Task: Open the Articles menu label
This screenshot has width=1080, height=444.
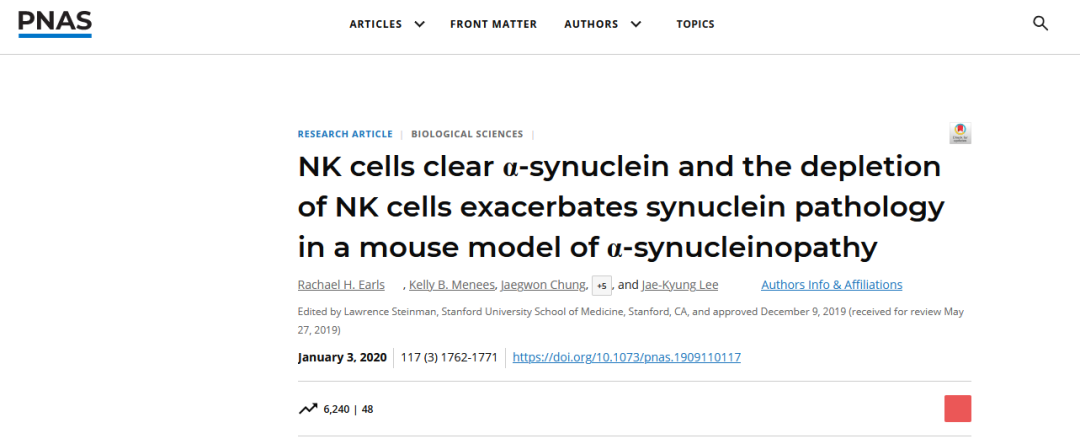Action: (375, 24)
